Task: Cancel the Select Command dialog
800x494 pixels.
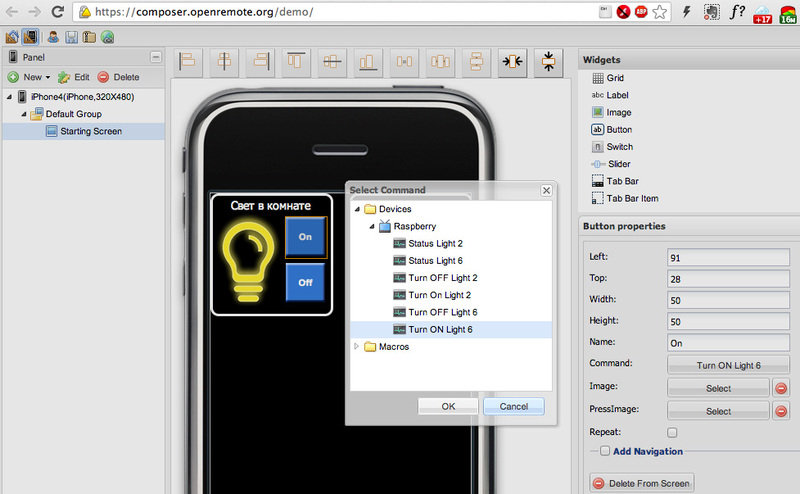Action: 514,406
